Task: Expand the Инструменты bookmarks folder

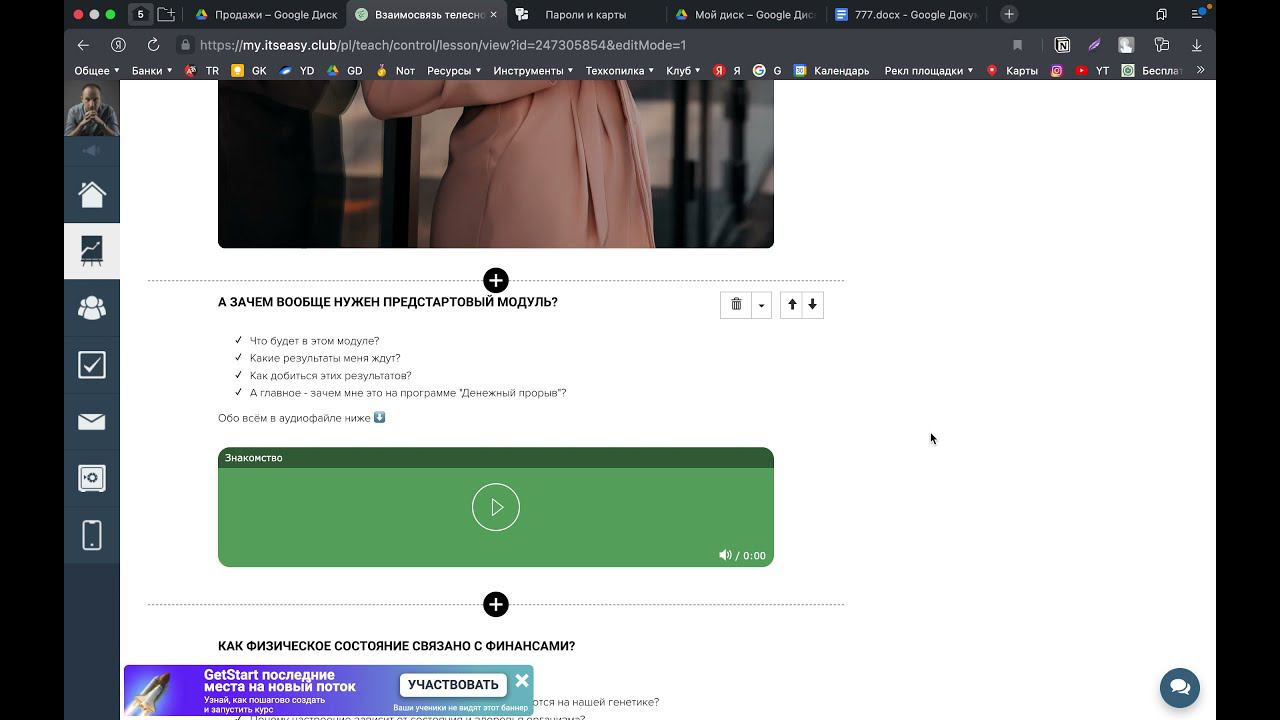Action: pyautogui.click(x=533, y=71)
